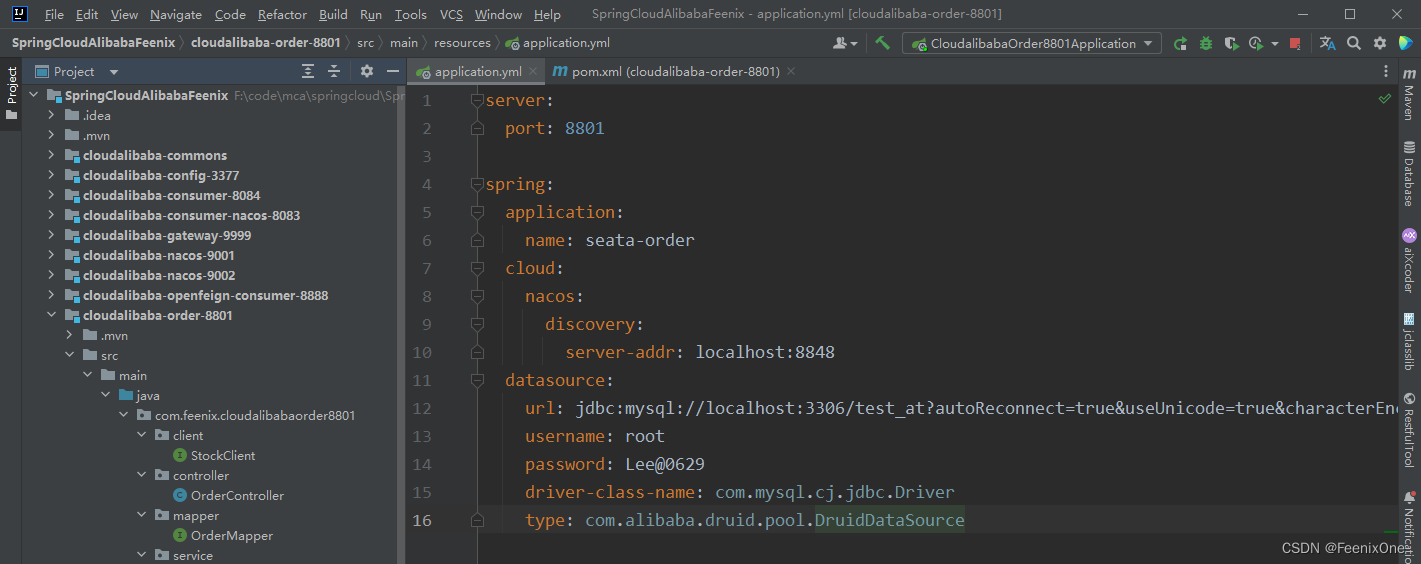Toggle the Maven tool window
The height and width of the screenshot is (564, 1421).
pyautogui.click(x=1409, y=101)
